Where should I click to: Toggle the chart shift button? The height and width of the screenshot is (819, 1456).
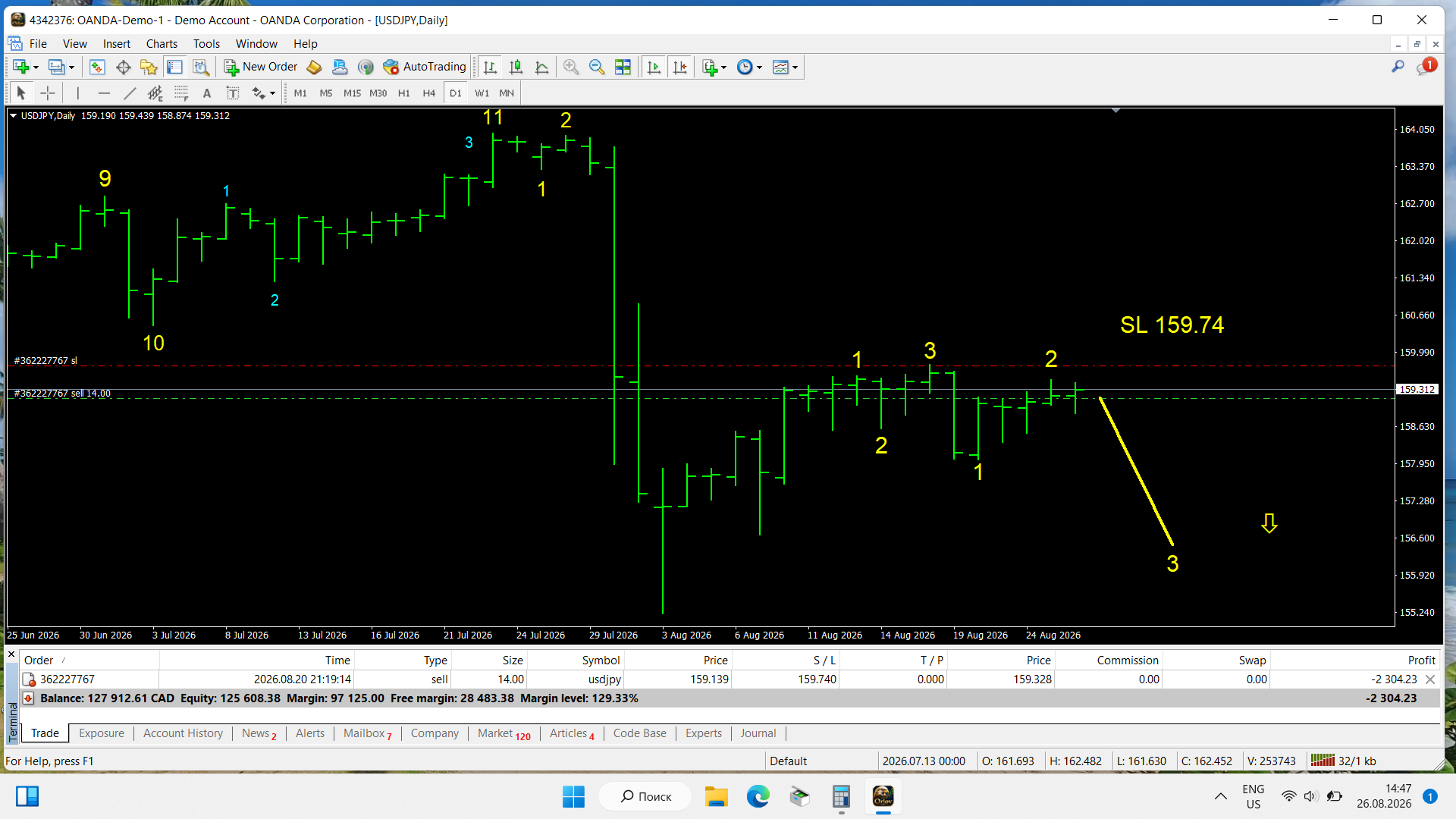coord(680,67)
